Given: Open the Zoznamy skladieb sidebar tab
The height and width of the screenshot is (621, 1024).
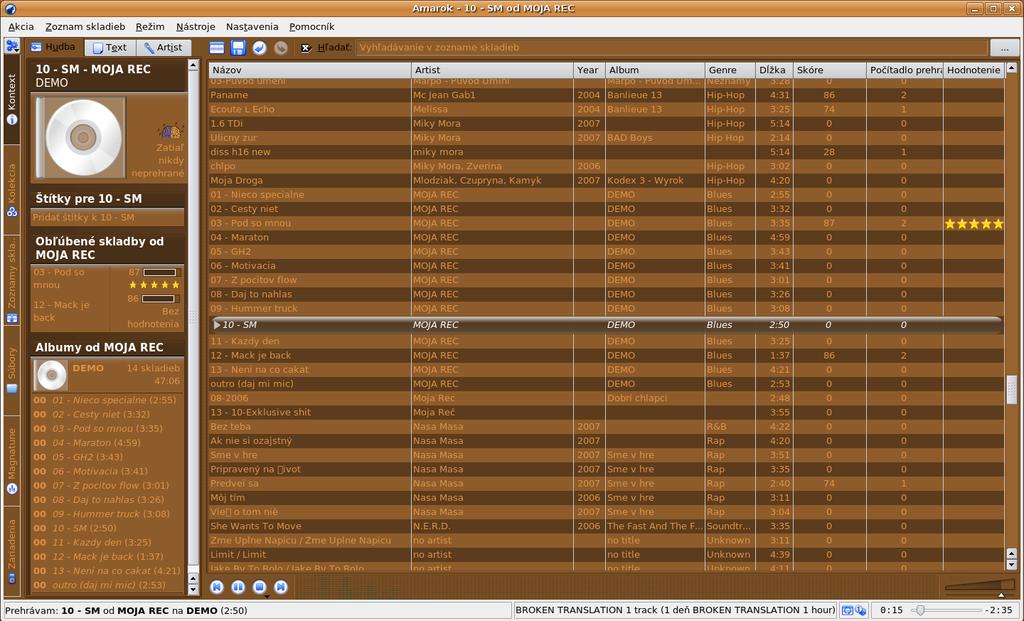Looking at the screenshot, I should coord(12,281).
